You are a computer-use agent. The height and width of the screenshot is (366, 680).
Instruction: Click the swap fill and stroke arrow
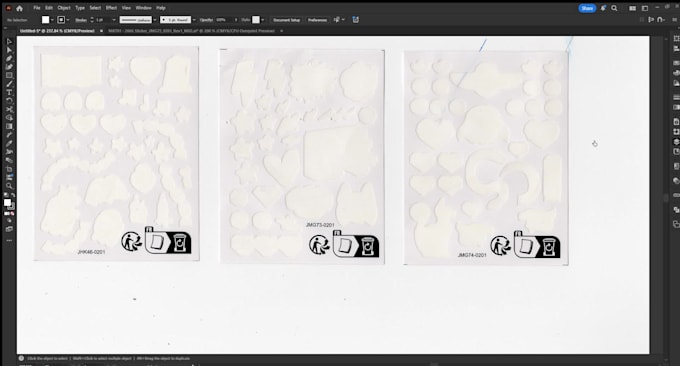(13, 196)
